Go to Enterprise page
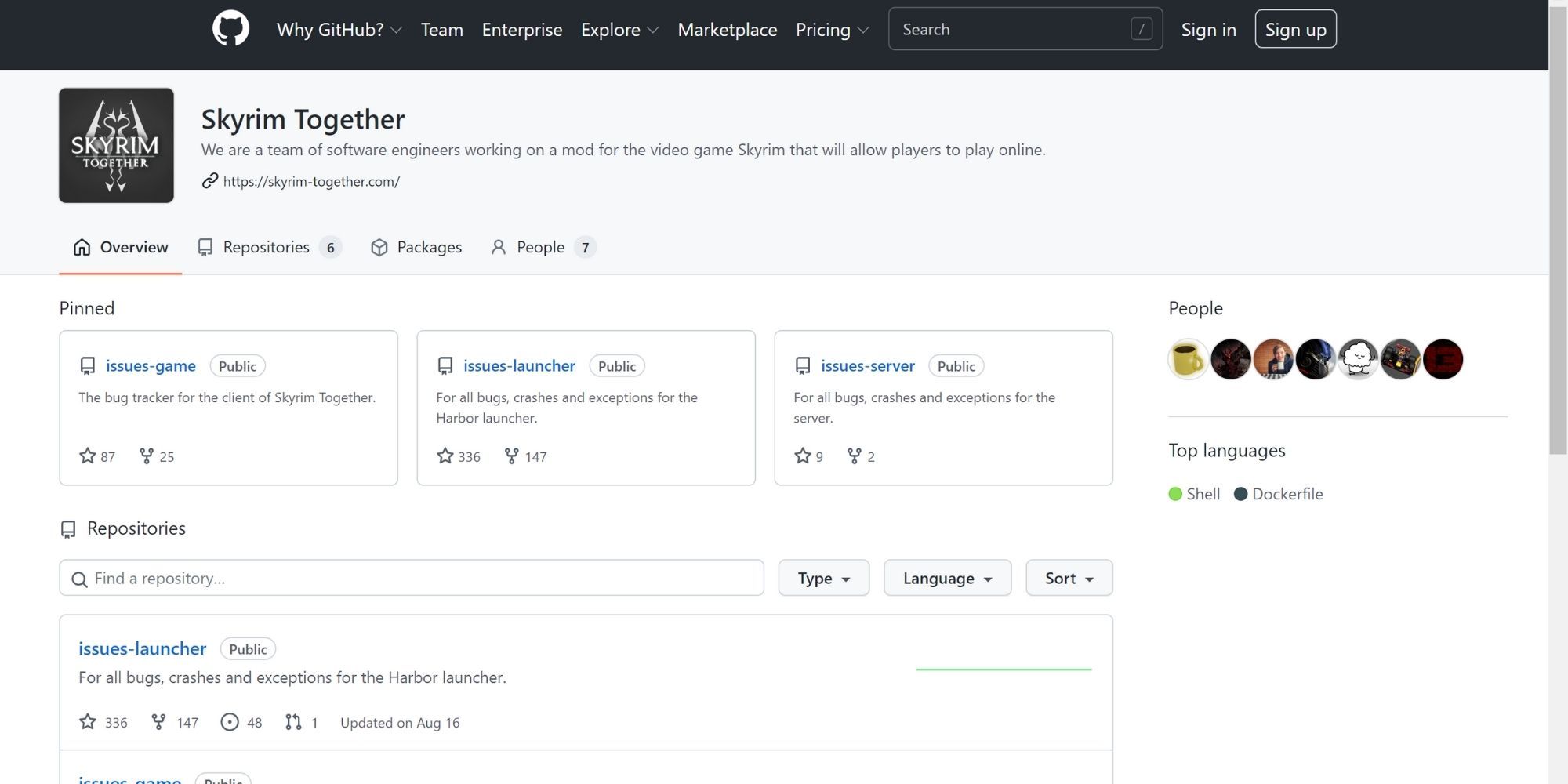 pyautogui.click(x=522, y=30)
